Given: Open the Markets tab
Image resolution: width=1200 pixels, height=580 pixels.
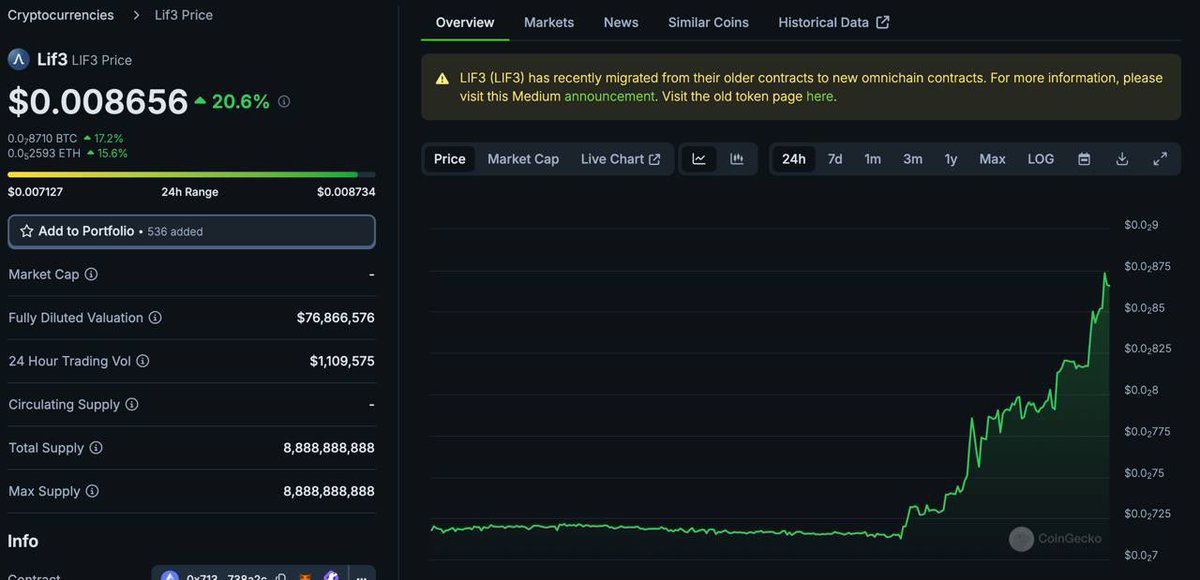Looking at the screenshot, I should point(549,22).
